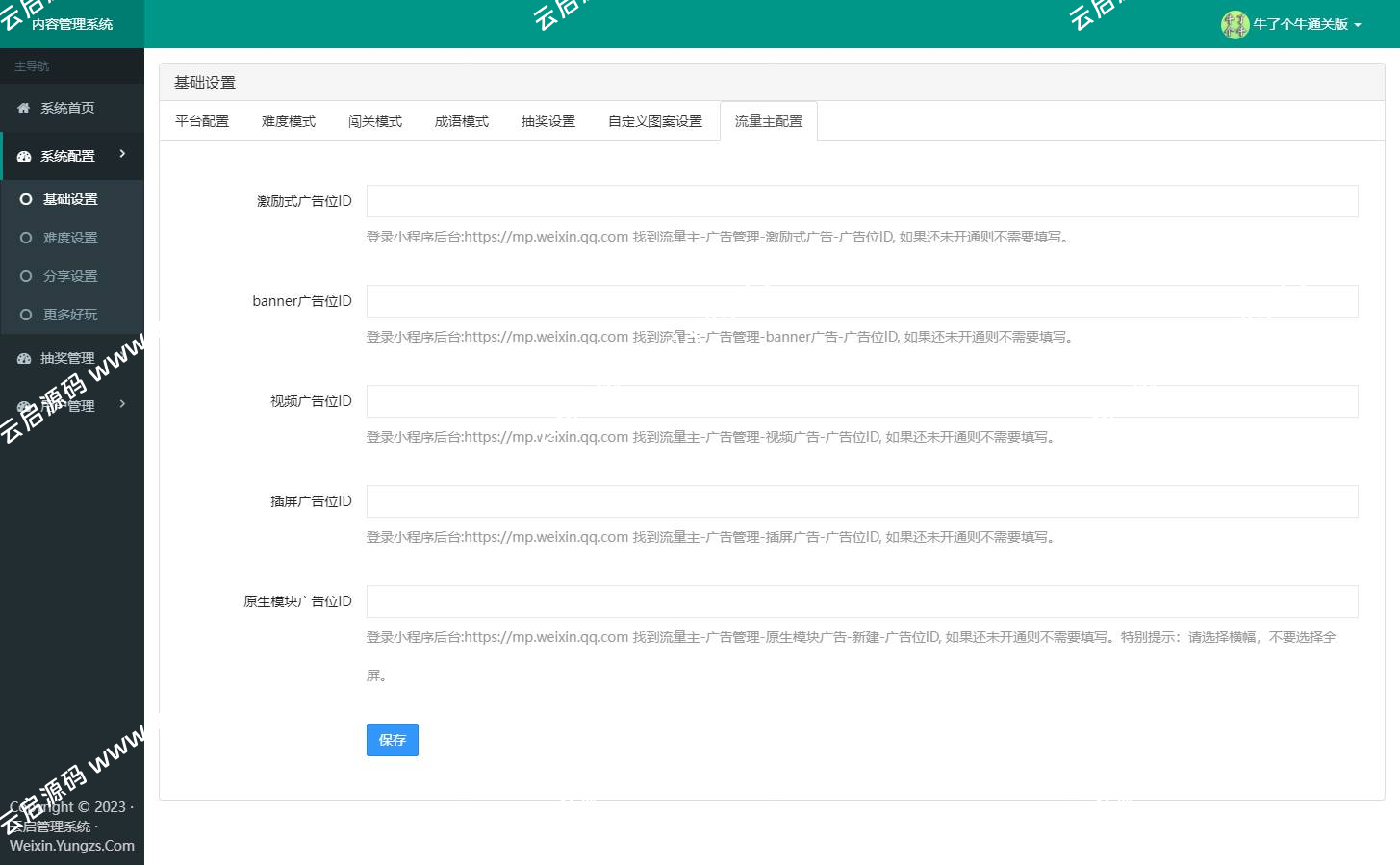1400x865 pixels.
Task: Click the circle icon before 难度设置
Action: (x=28, y=238)
